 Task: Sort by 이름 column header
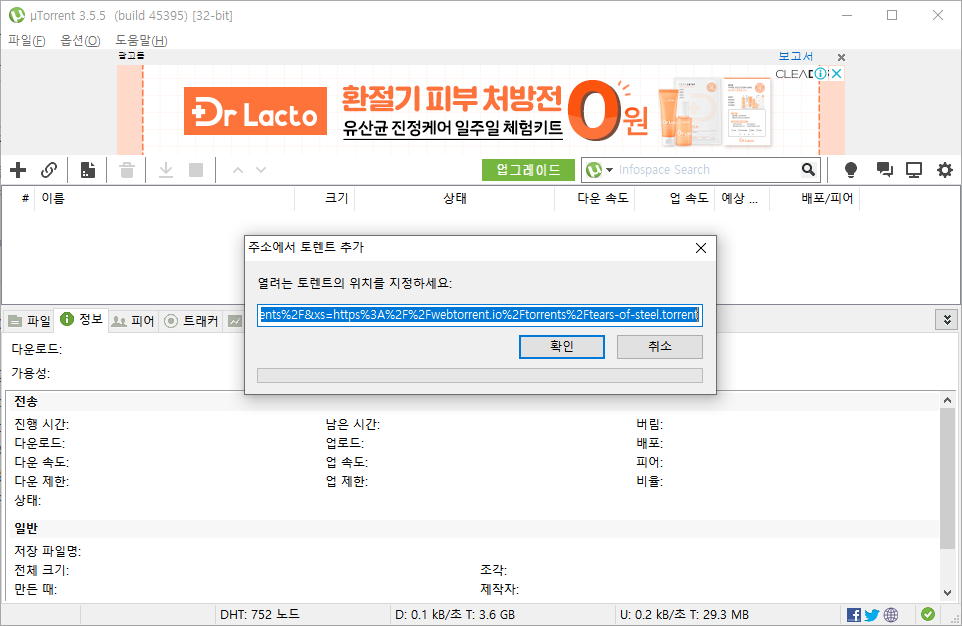pos(164,199)
